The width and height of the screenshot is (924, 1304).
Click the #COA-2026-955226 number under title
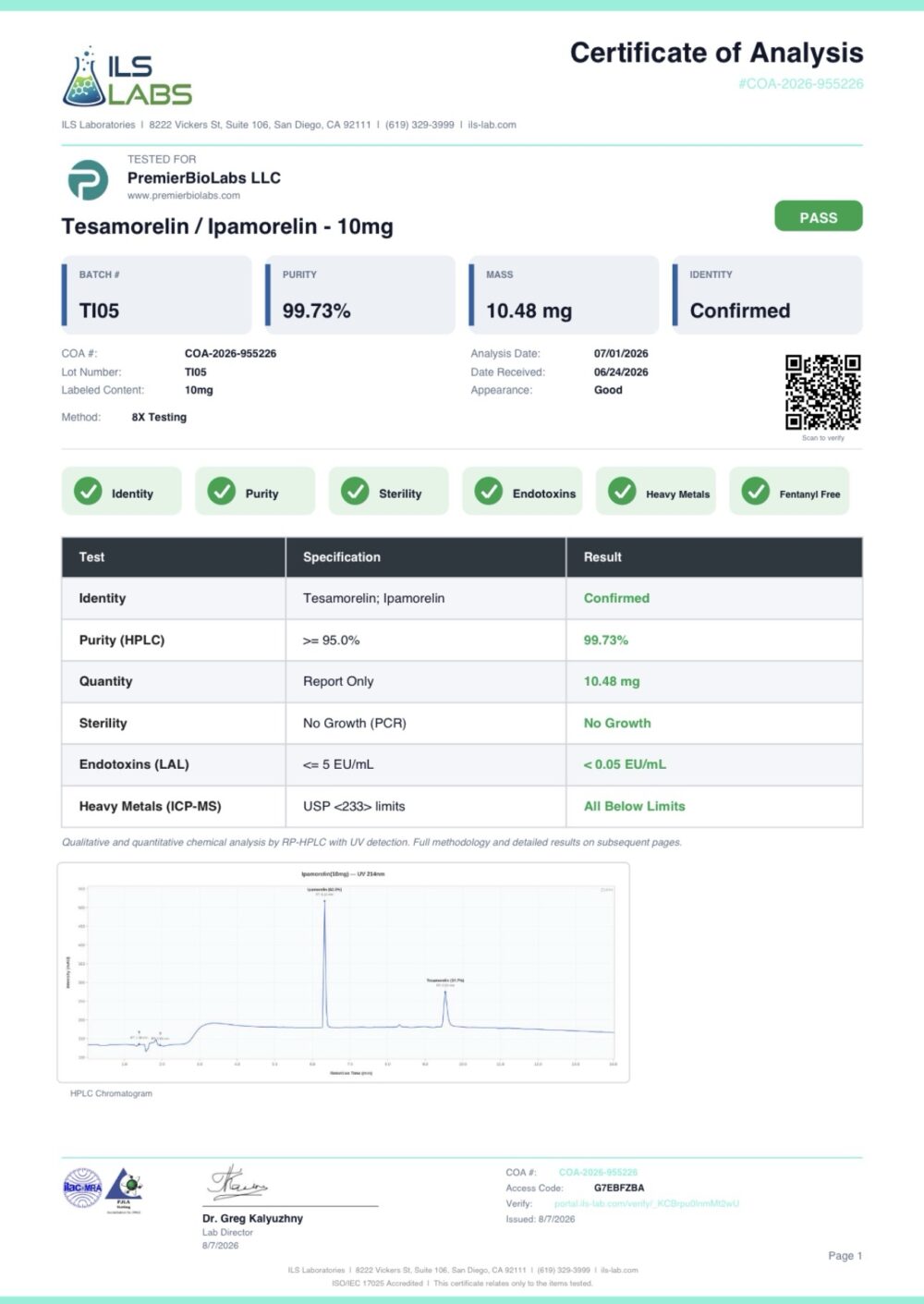(800, 84)
